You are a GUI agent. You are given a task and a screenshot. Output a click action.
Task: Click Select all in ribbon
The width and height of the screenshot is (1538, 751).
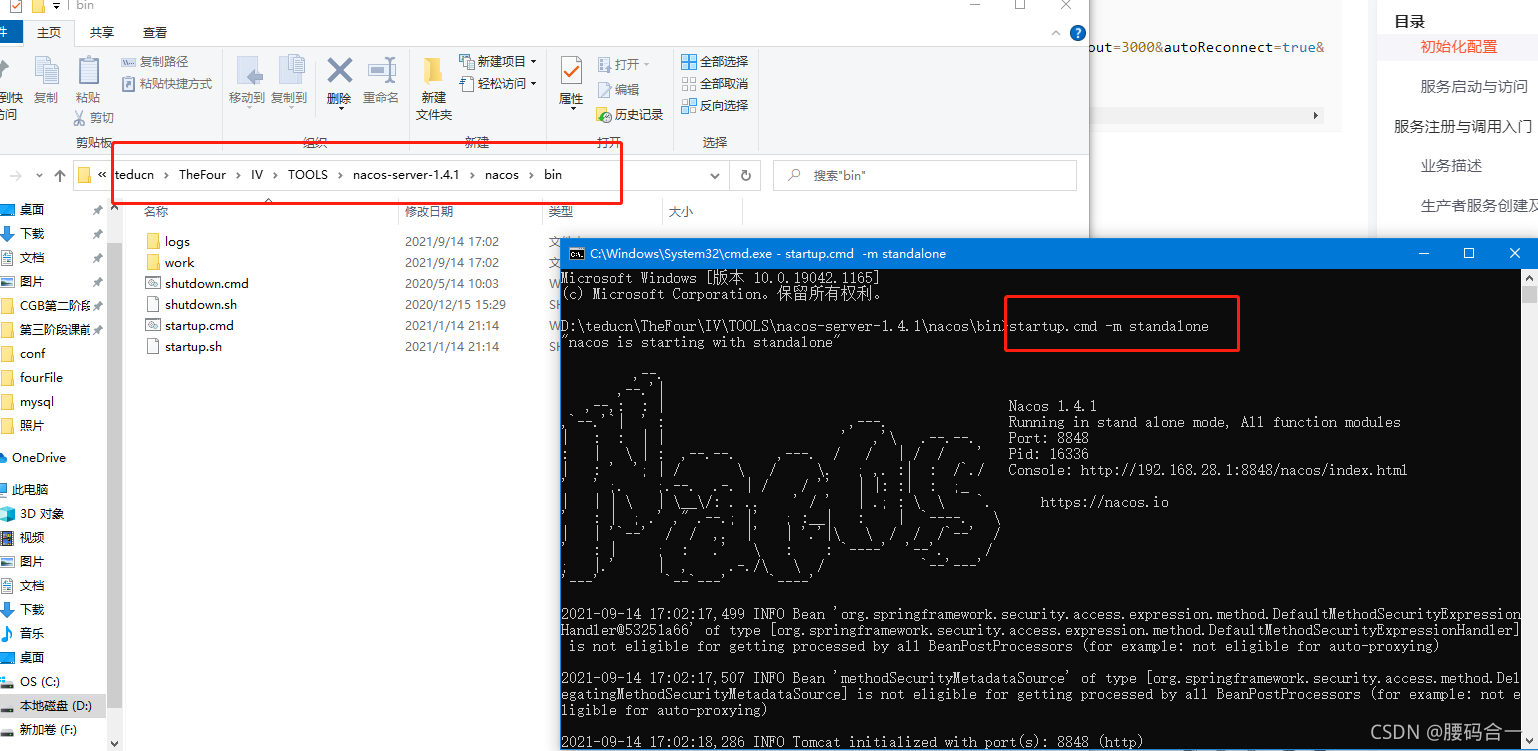(714, 62)
